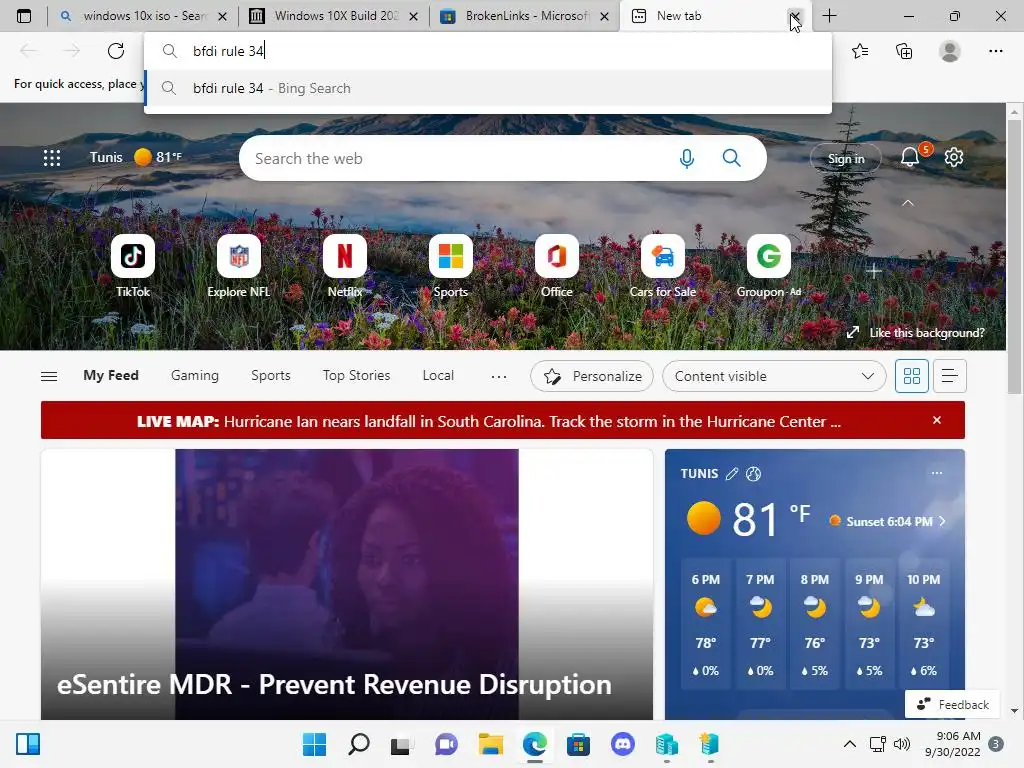Open the Office quick link
Viewport: 1024px width, 768px height.
[x=556, y=266]
